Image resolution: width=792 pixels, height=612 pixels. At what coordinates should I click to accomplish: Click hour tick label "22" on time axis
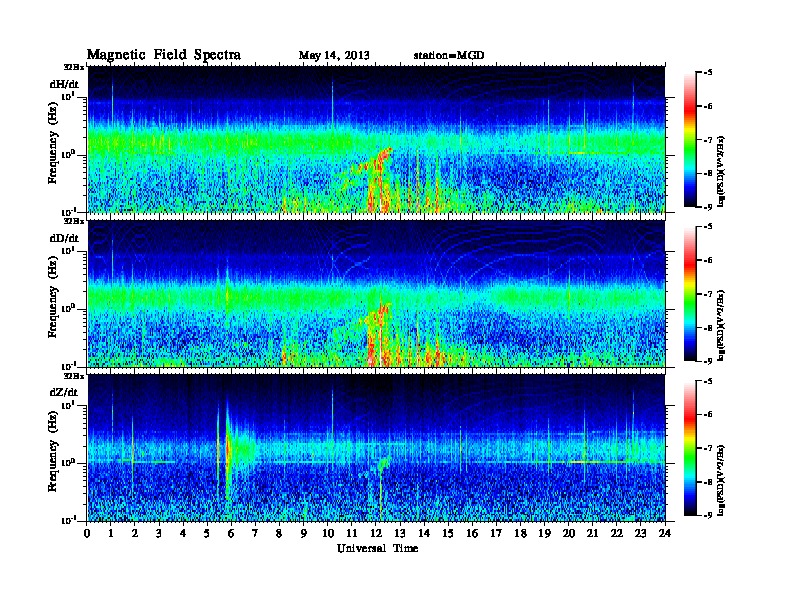click(617, 534)
